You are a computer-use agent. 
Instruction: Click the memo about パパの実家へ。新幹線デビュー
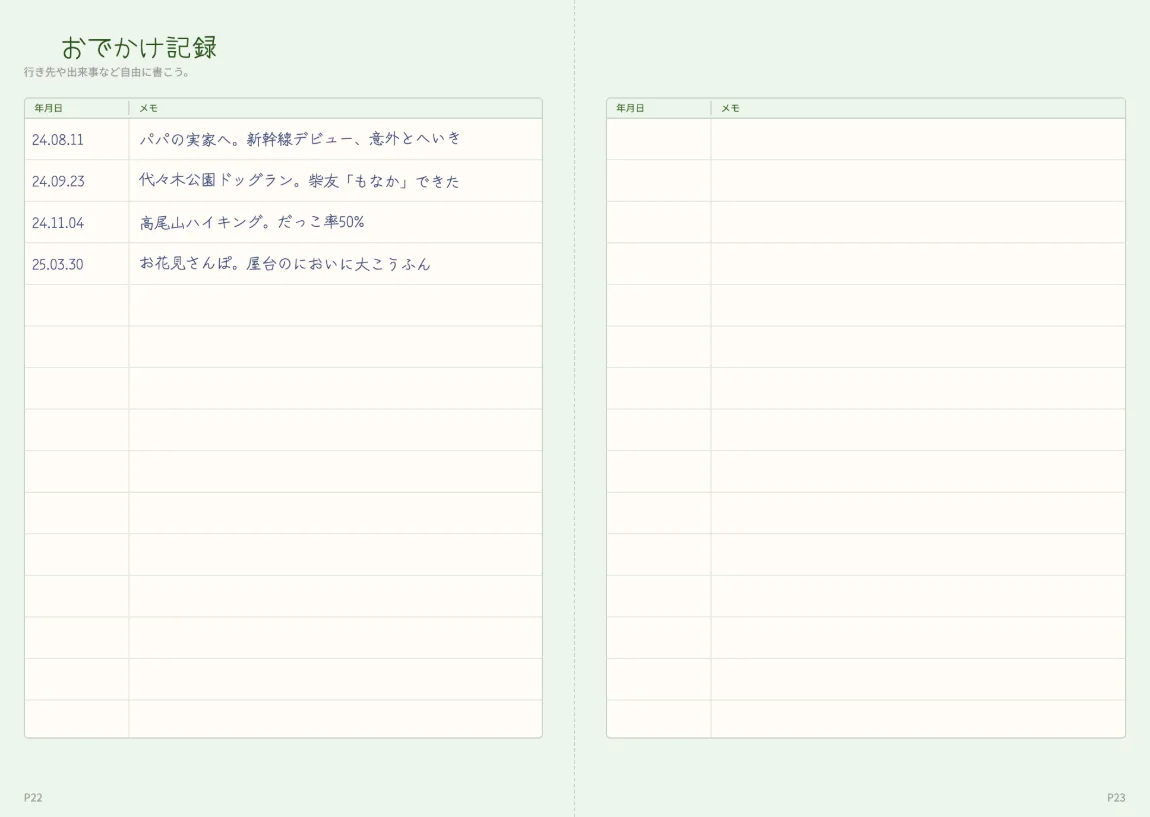tap(300, 139)
